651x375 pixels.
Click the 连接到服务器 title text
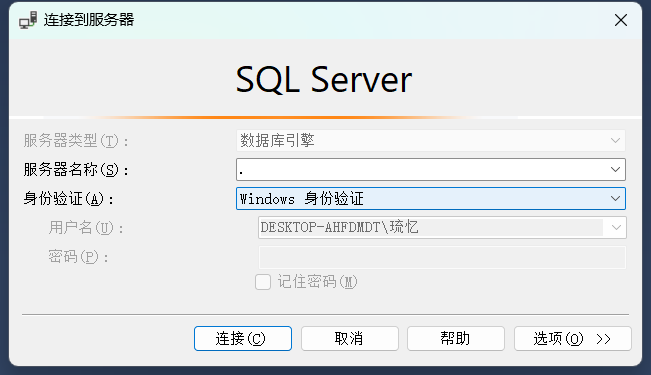tap(89, 20)
